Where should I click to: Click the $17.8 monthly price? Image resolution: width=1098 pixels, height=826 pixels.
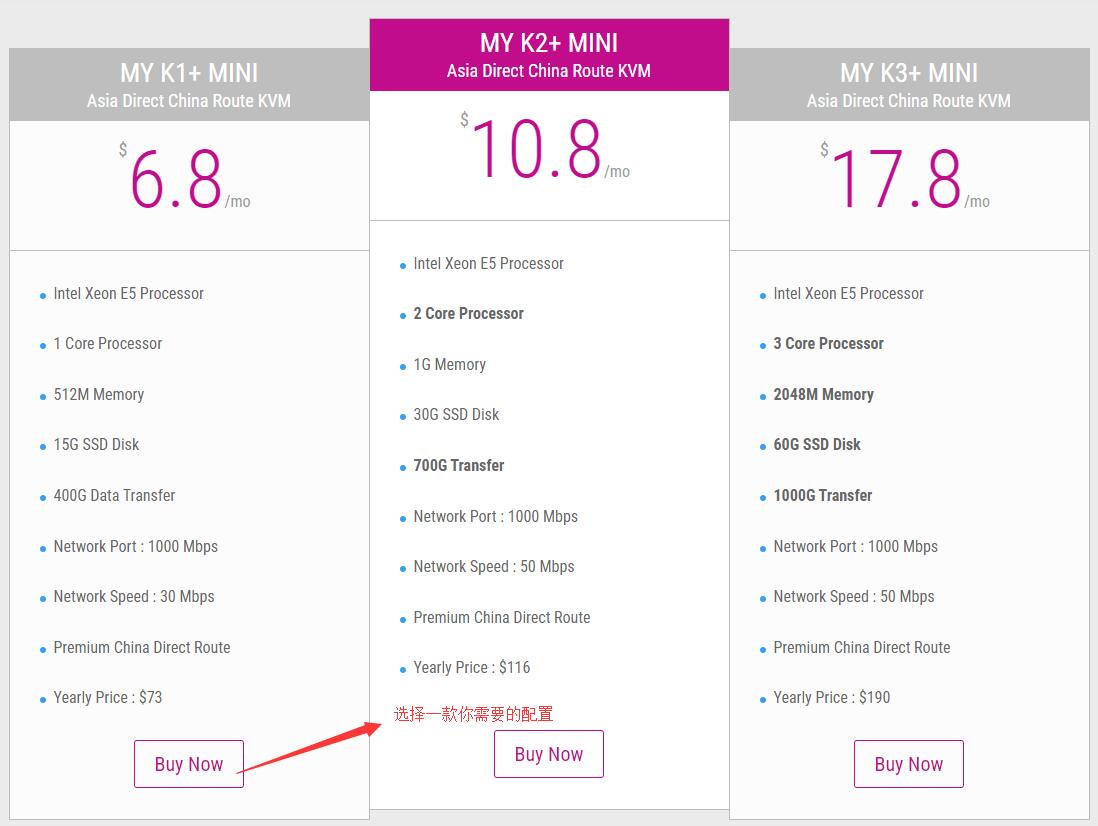(x=896, y=181)
